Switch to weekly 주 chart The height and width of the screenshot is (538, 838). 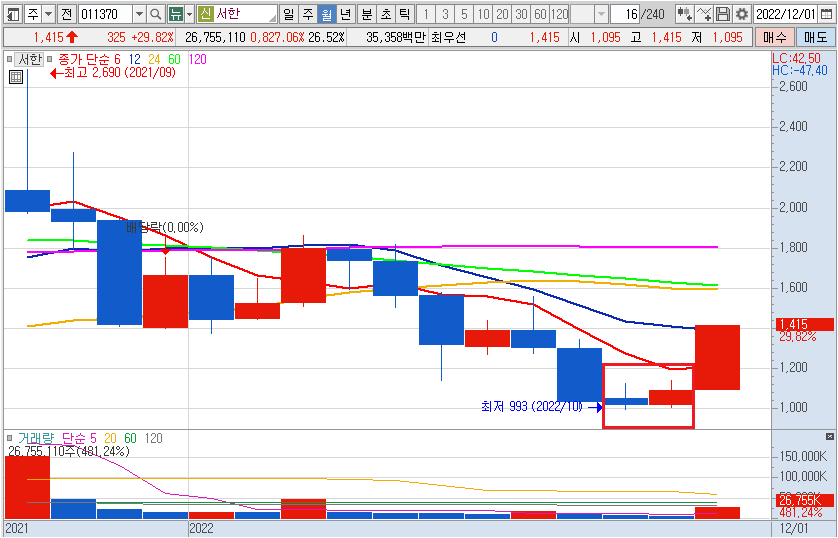308,14
